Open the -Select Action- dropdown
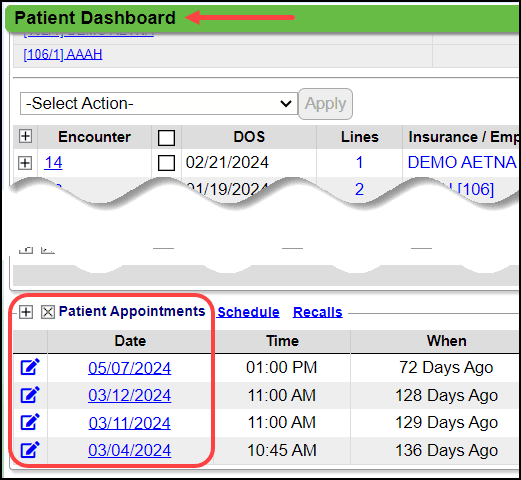Image resolution: width=521 pixels, height=480 pixels. pyautogui.click(x=159, y=104)
